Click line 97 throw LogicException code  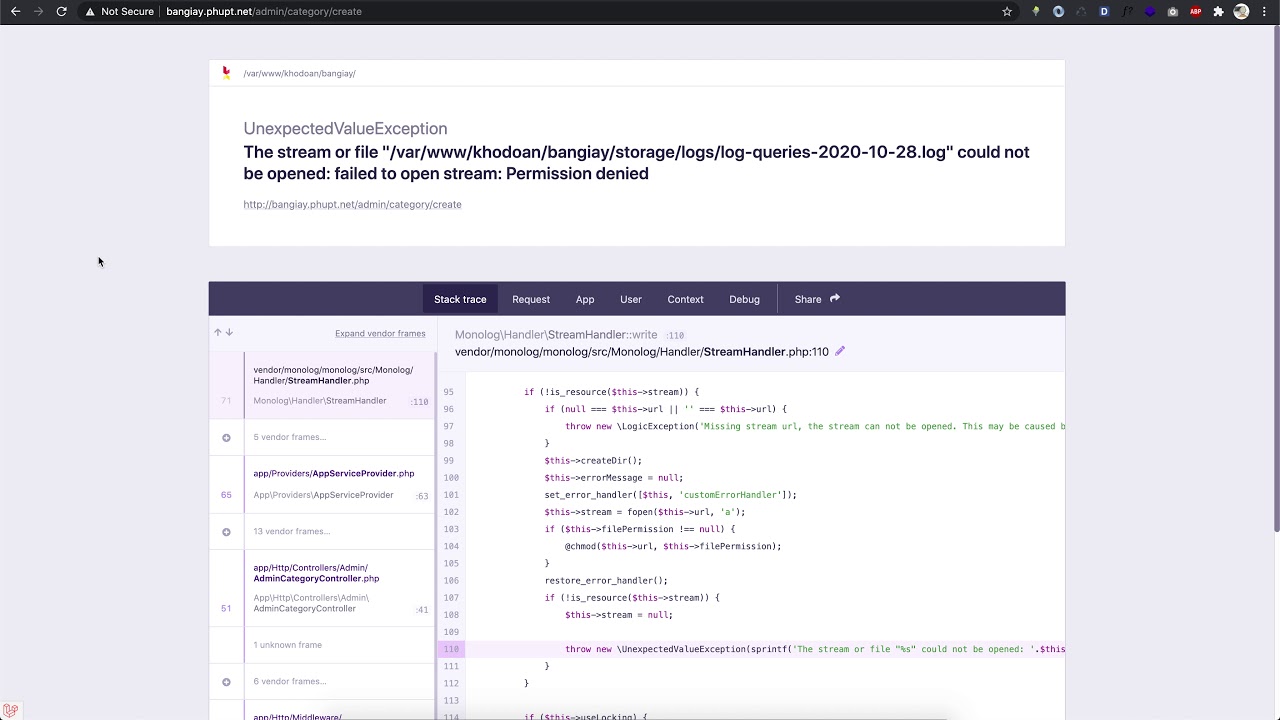pyautogui.click(x=814, y=426)
